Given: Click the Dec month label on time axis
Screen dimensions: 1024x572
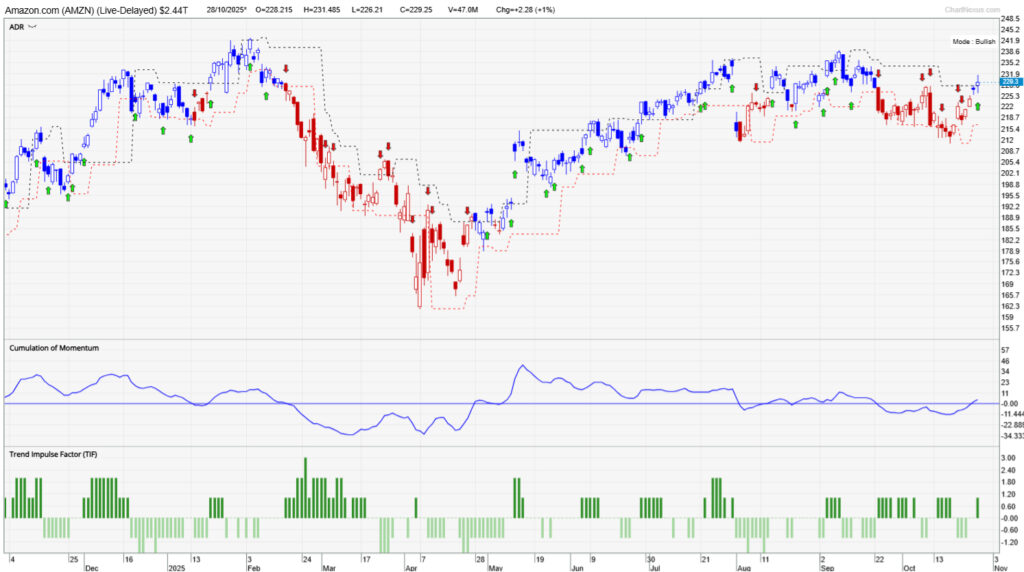Looking at the screenshot, I should click(91, 568).
